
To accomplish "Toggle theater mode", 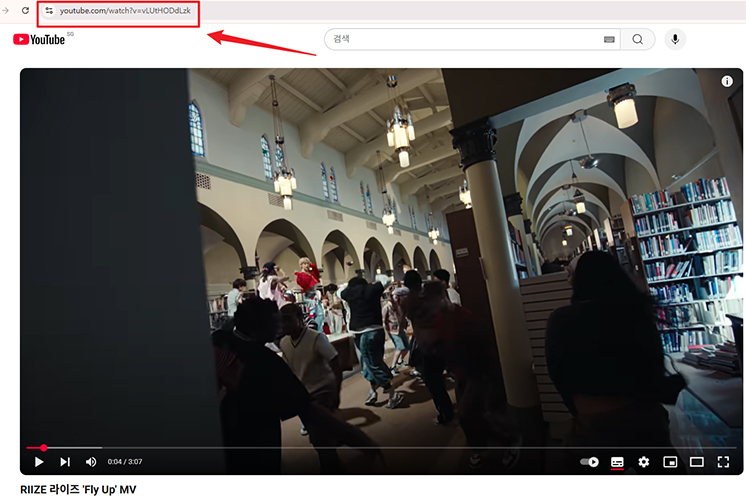I will click(697, 462).
